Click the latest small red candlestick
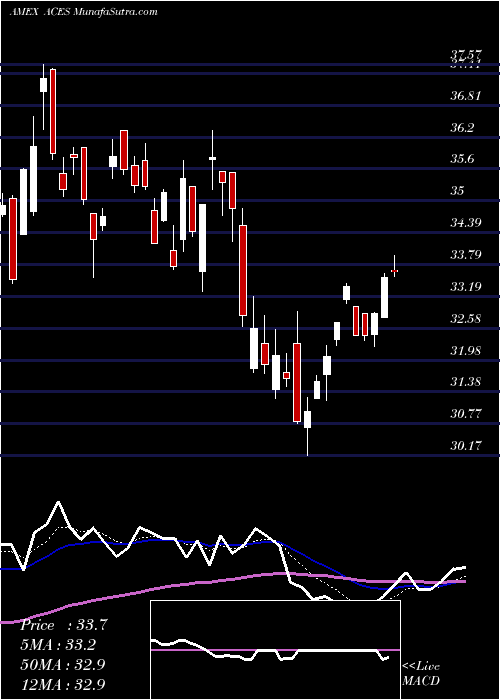 pos(394,271)
